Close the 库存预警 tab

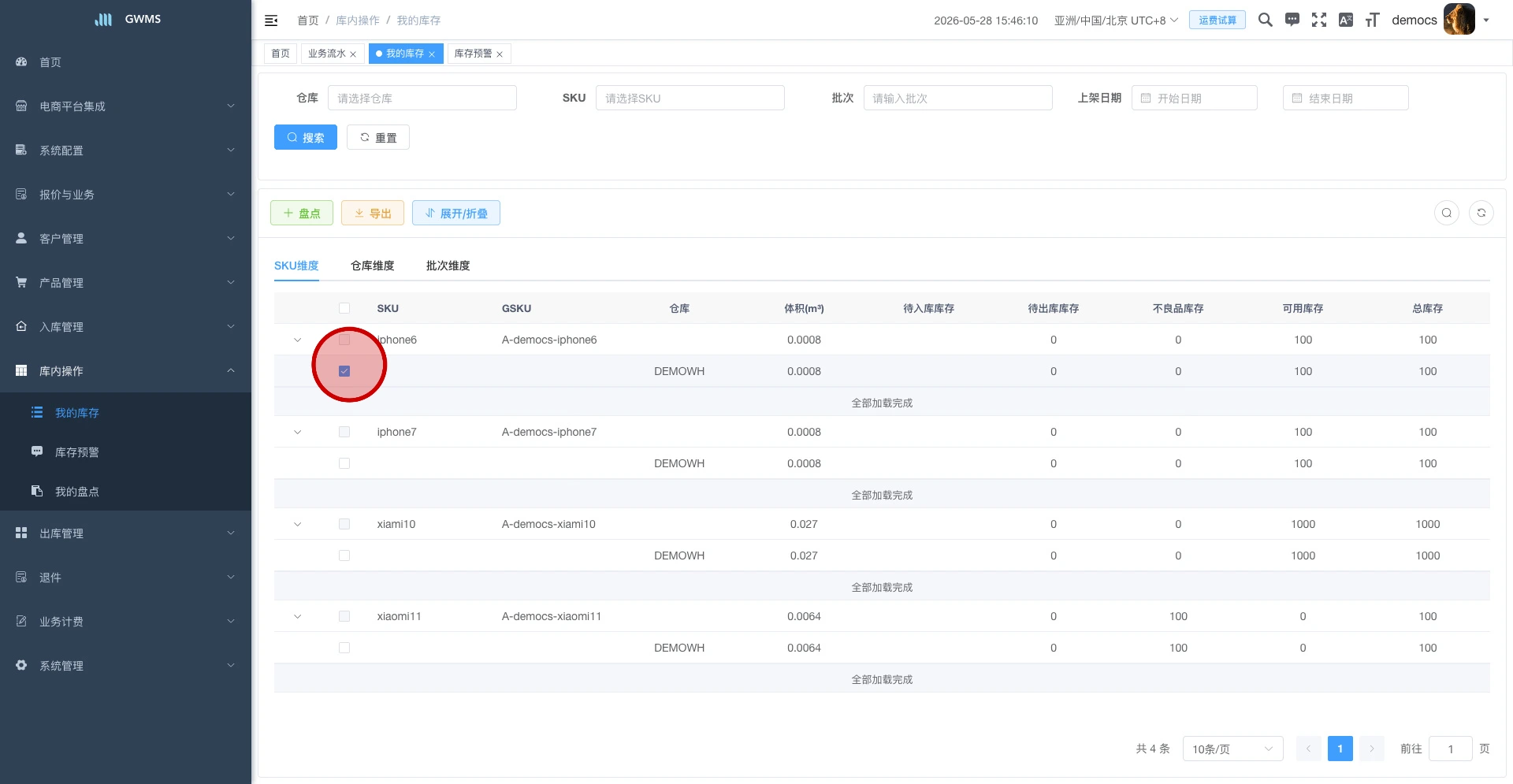500,54
